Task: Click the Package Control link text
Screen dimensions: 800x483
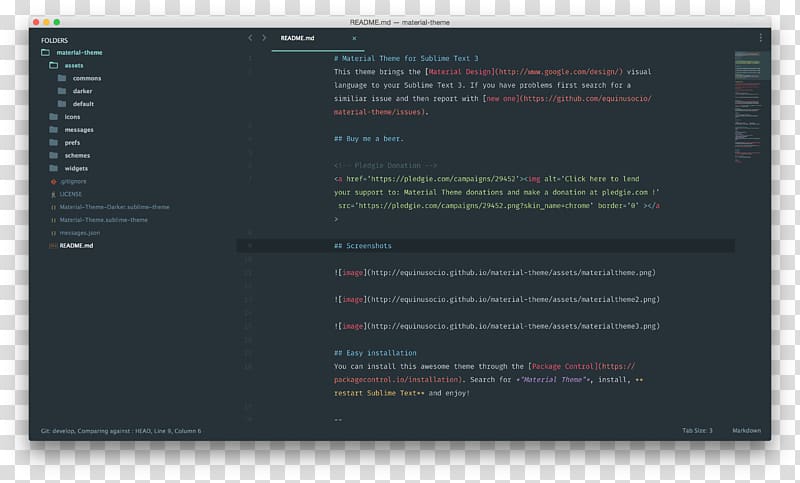Action: coord(563,366)
